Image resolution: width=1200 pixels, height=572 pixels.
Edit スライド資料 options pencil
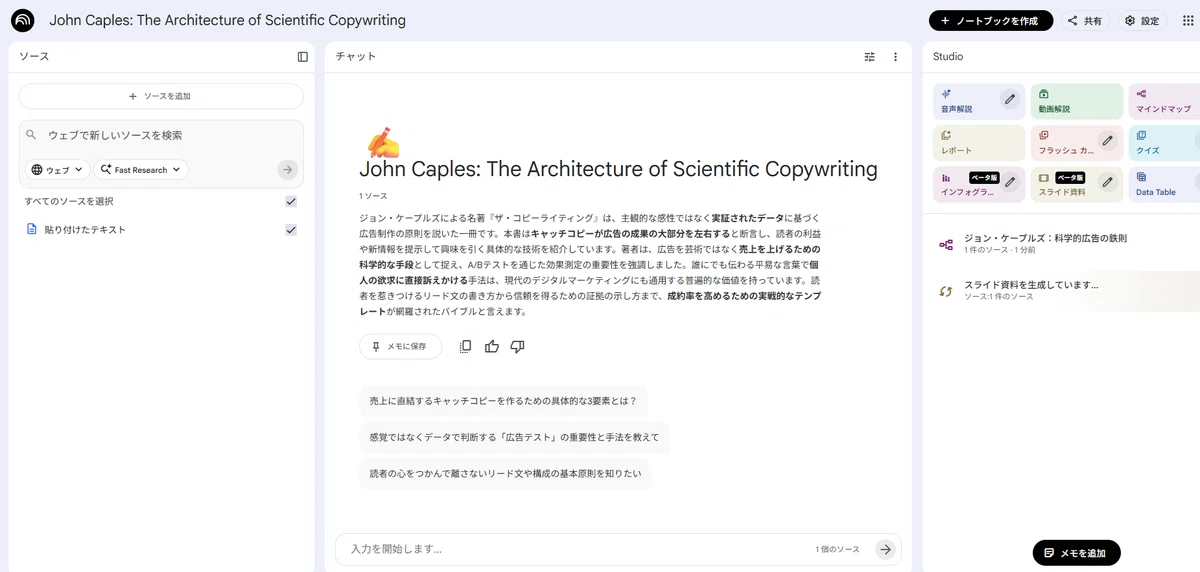1107,182
